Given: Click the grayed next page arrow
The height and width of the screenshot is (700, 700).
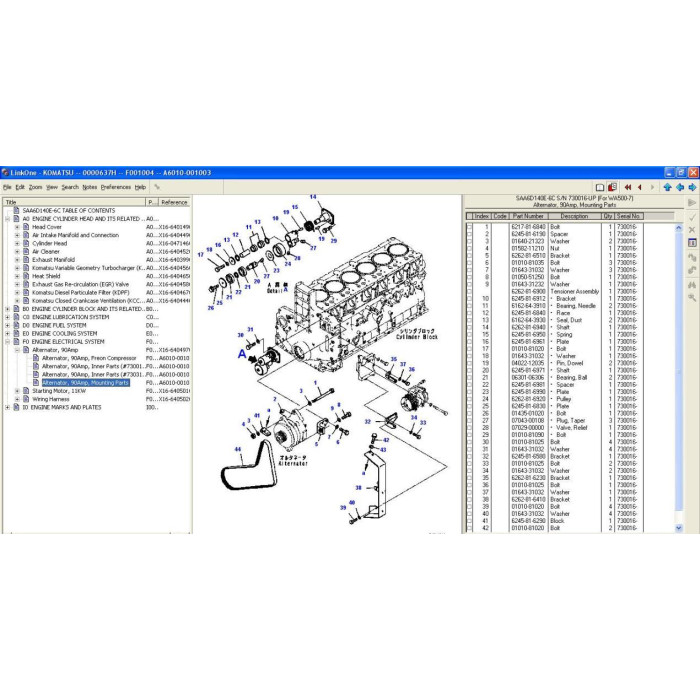Looking at the screenshot, I should 652,187.
